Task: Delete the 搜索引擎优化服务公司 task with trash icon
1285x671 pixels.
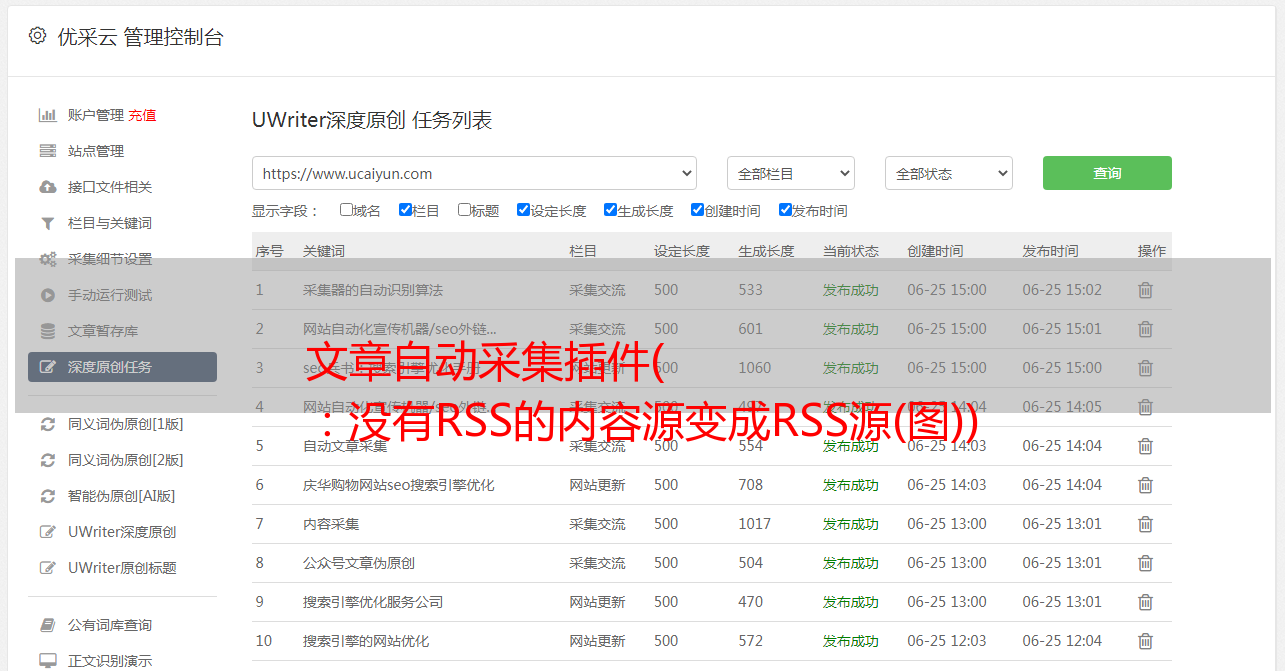Action: point(1146,602)
